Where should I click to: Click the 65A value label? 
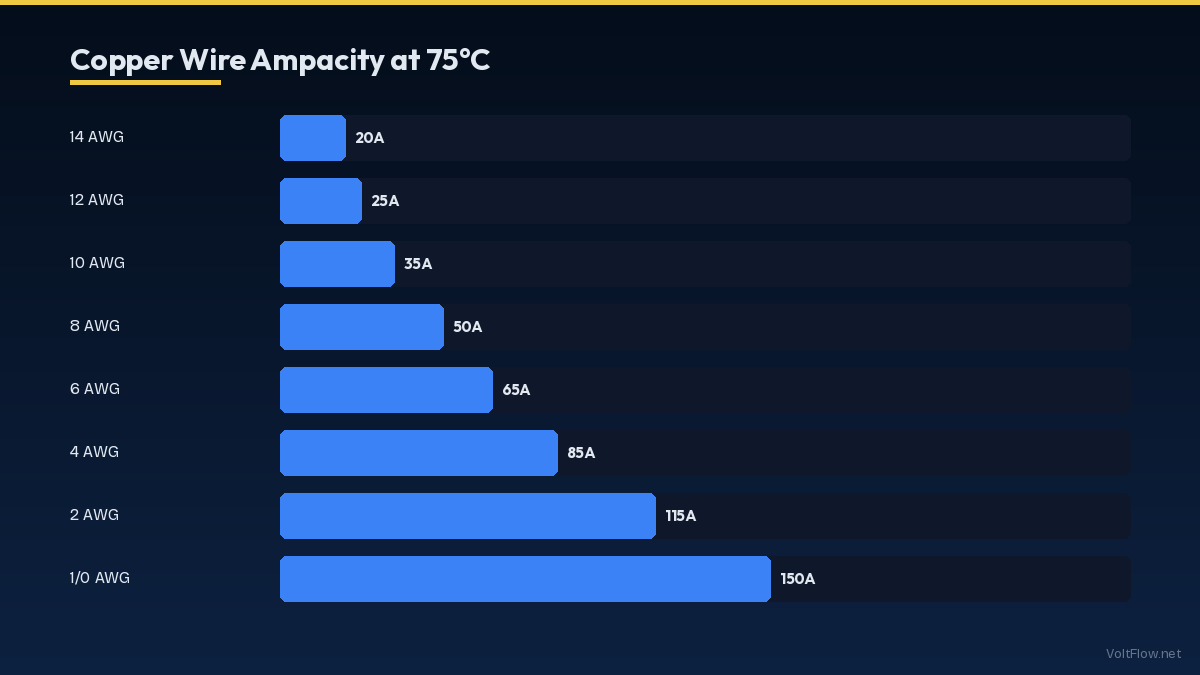[516, 390]
